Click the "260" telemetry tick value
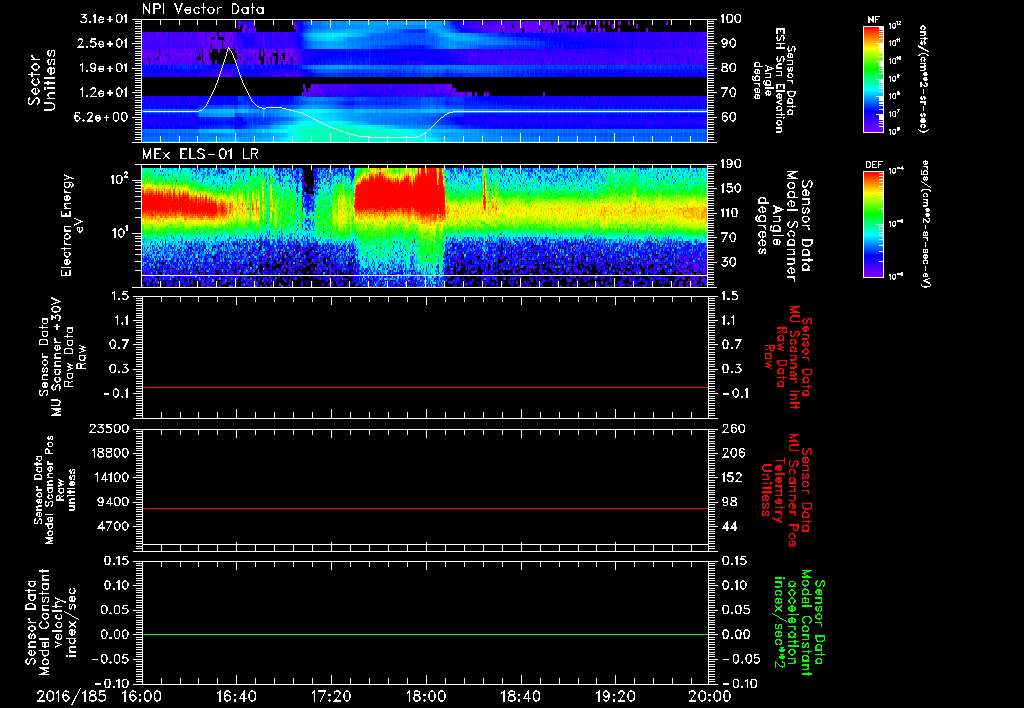 tap(731, 429)
